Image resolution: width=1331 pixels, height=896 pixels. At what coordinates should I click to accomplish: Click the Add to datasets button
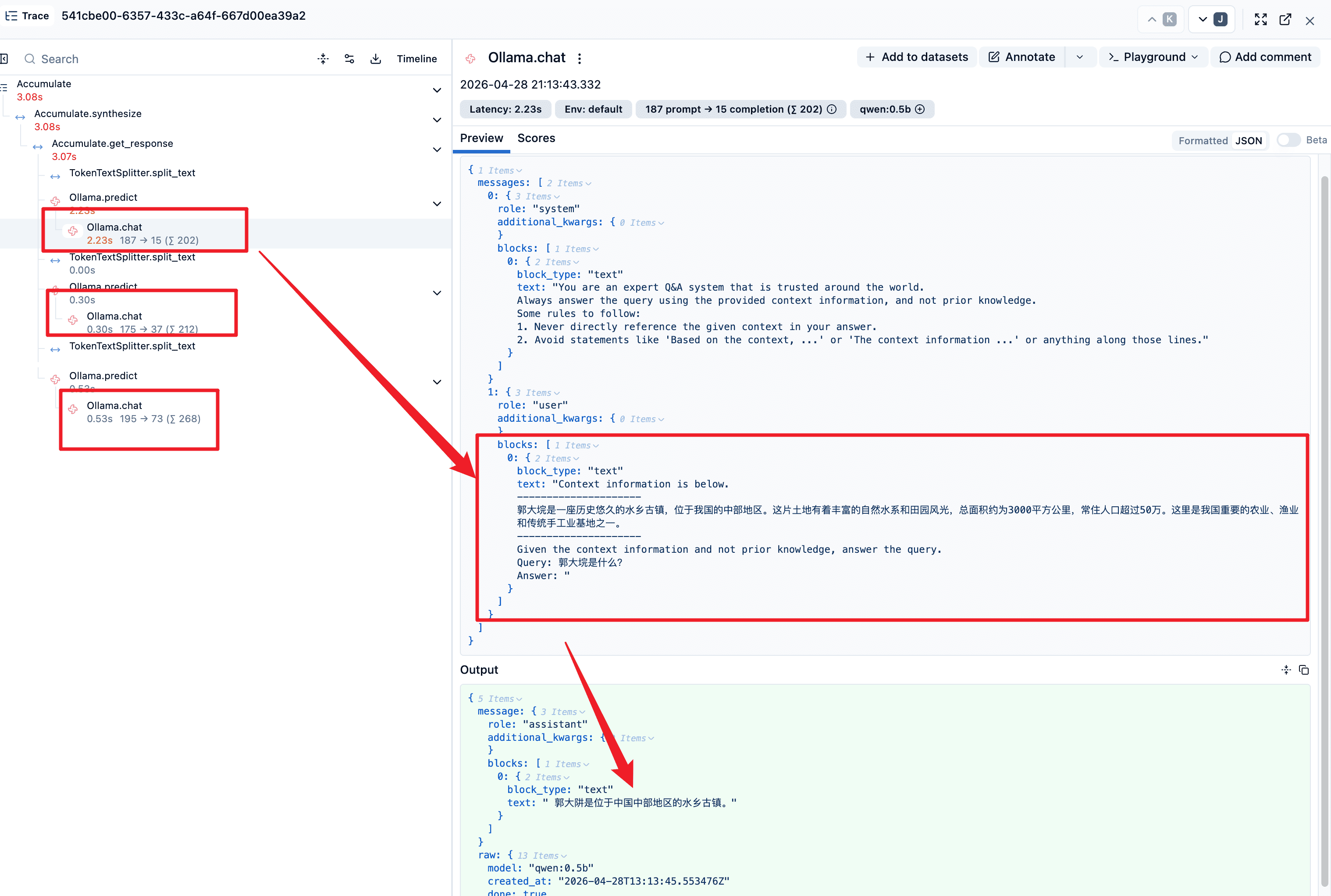[917, 57]
